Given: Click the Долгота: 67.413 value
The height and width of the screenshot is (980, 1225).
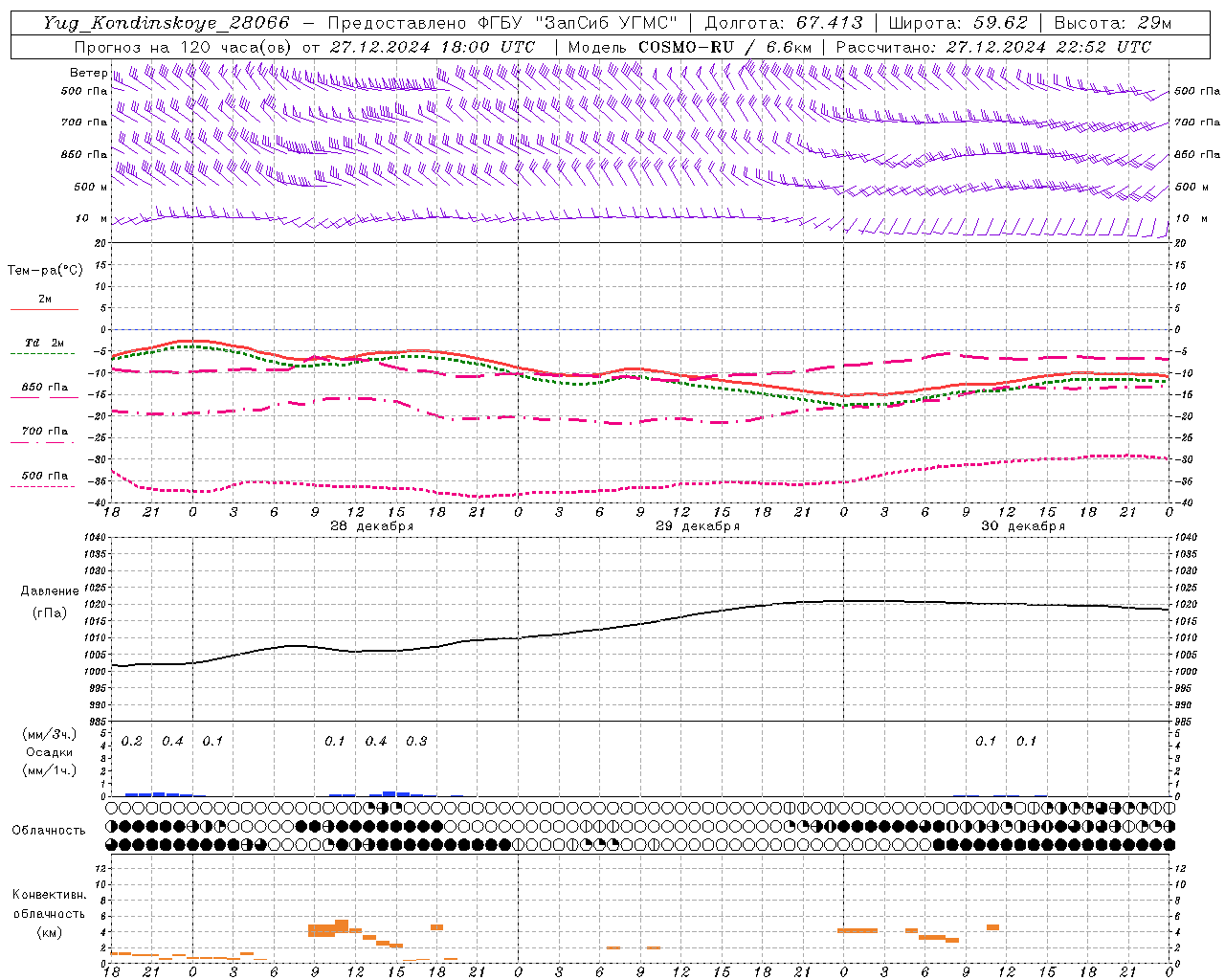Looking at the screenshot, I should [784, 23].
